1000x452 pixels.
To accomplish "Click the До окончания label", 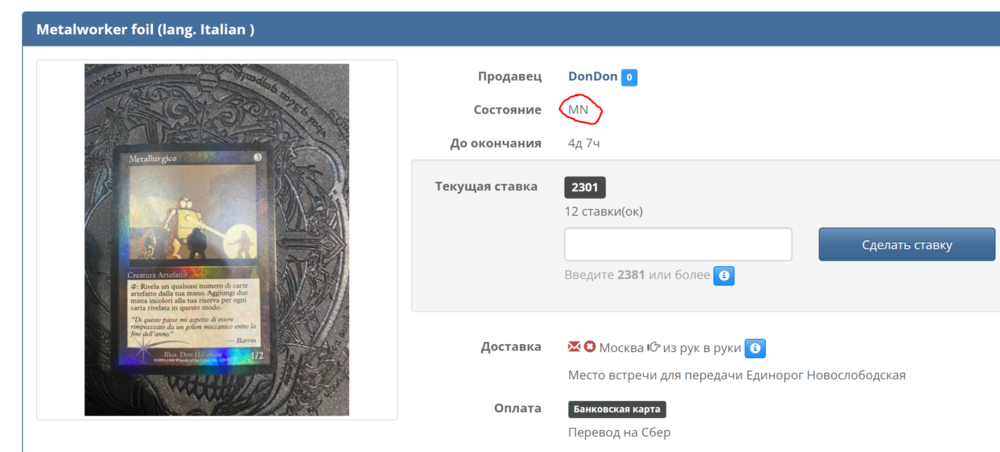I will point(496,143).
